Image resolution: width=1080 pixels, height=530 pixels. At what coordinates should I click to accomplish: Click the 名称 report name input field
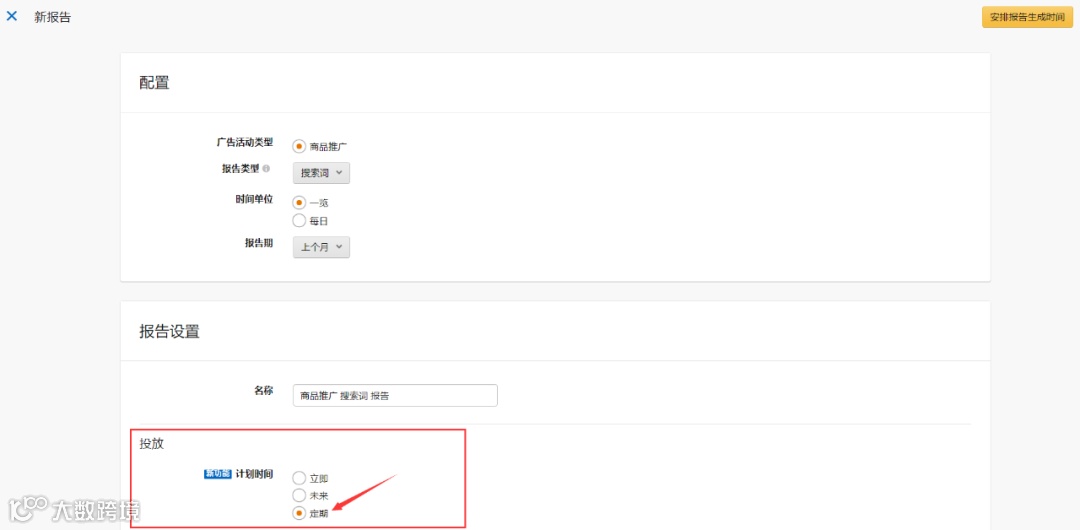[395, 396]
